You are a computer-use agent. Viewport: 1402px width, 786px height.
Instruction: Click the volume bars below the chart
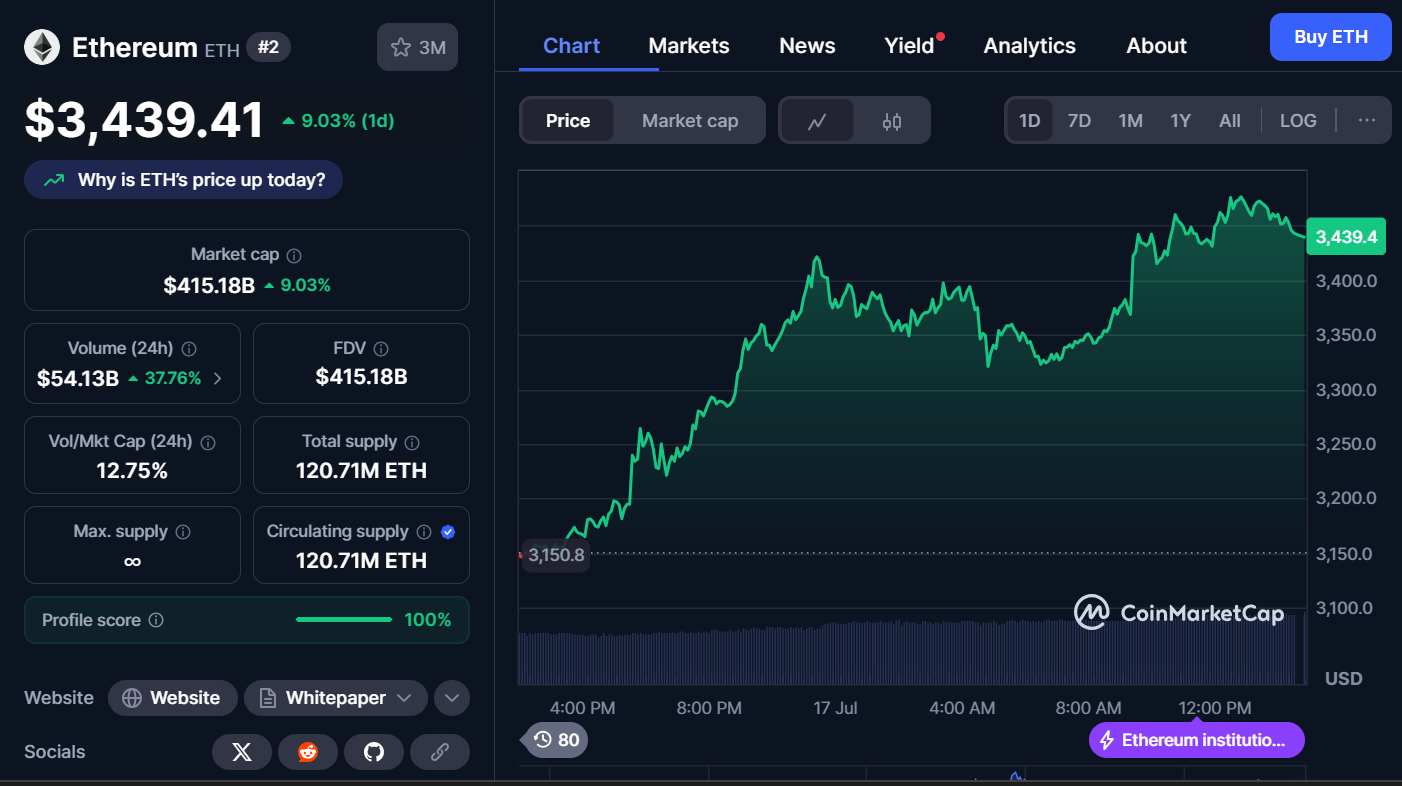(912, 651)
